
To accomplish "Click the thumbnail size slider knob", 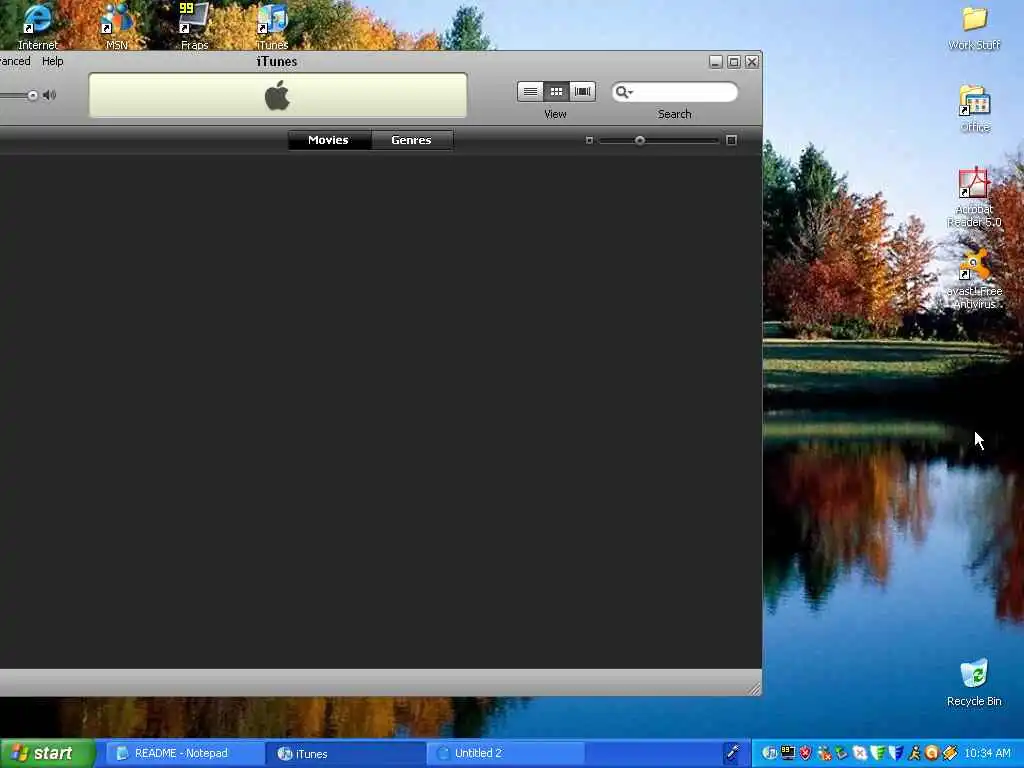I will (640, 140).
